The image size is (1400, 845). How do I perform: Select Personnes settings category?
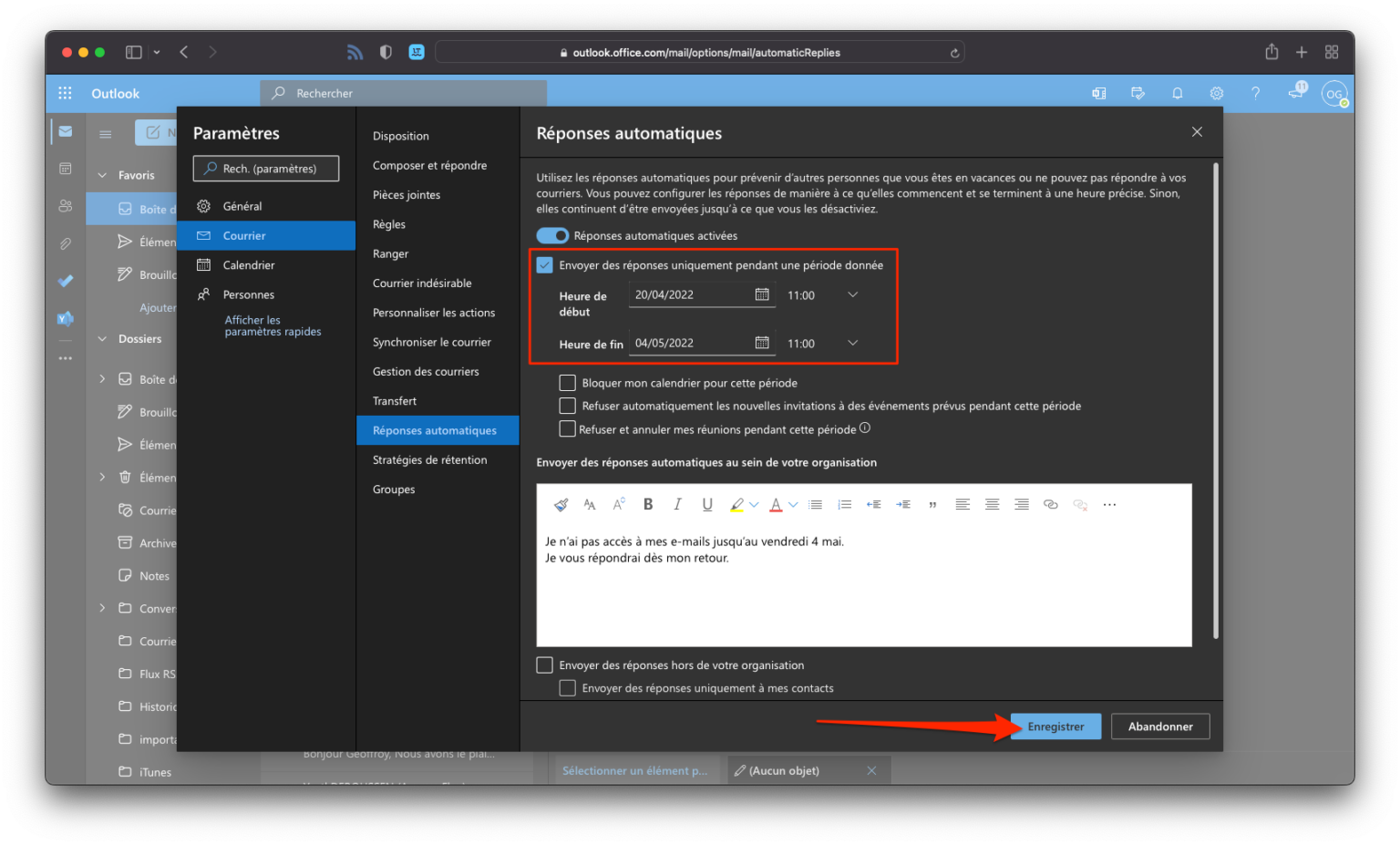pos(266,294)
